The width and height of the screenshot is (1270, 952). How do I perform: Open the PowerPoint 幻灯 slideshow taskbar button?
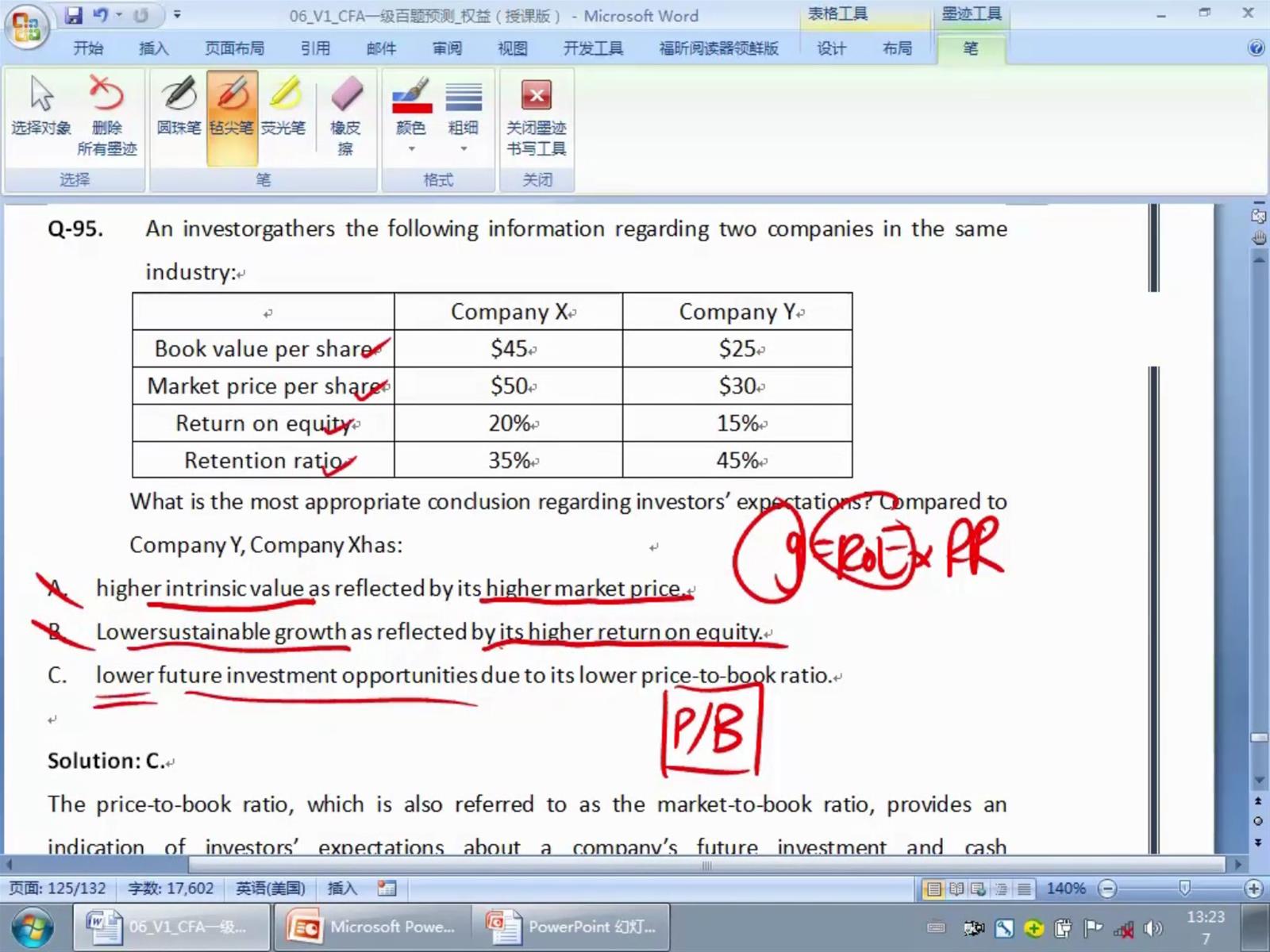(x=571, y=927)
